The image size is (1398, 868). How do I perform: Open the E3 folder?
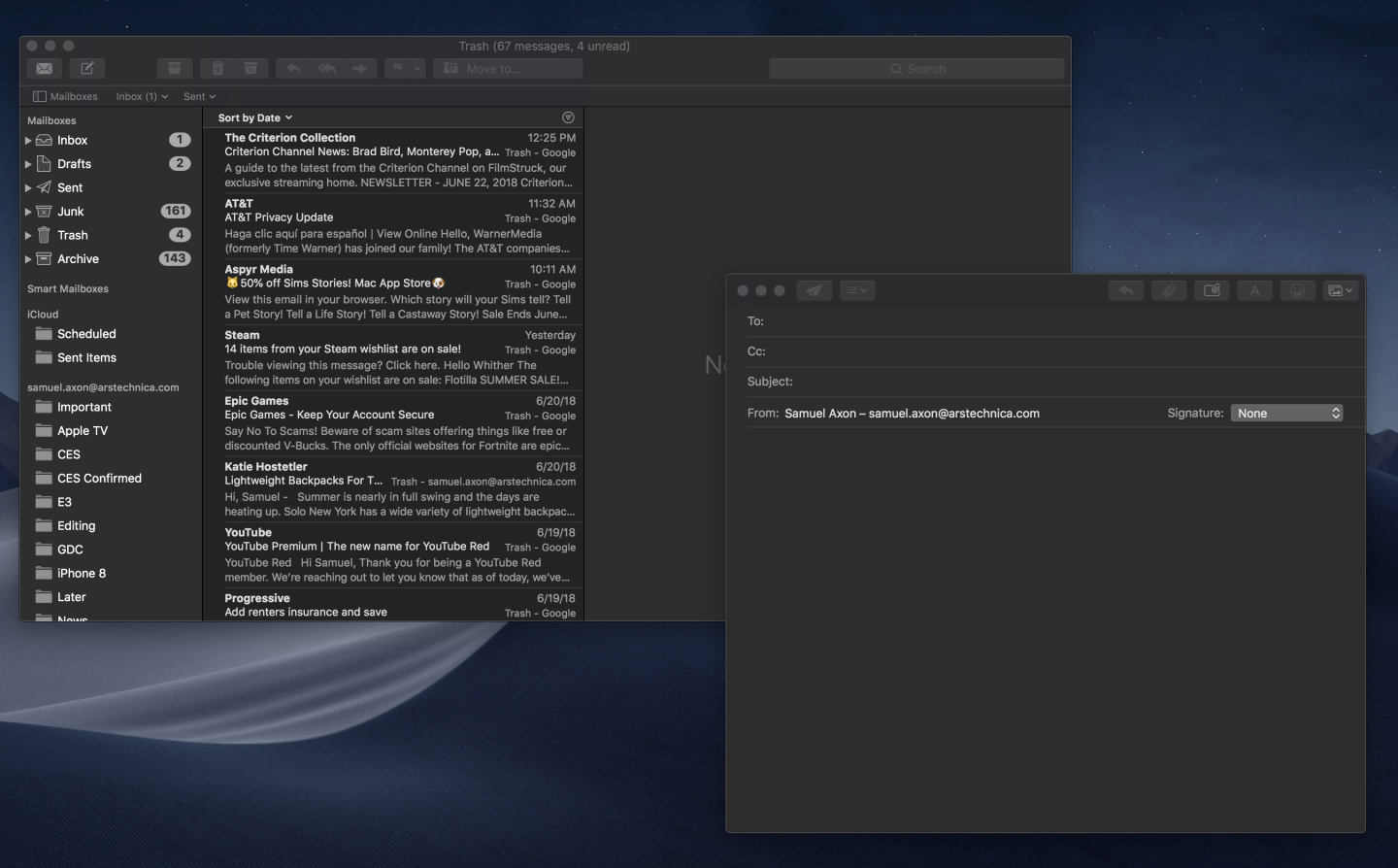109,502
